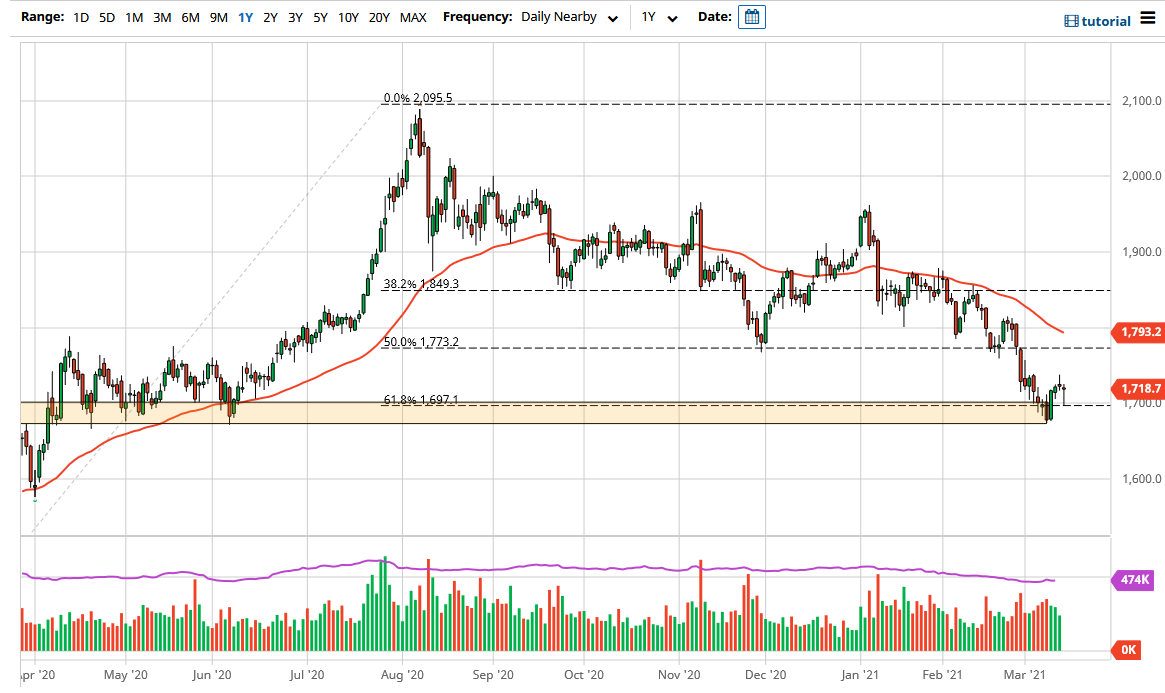Screen dimensions: 1165x693
Task: Click the Dec '20 axis label
Action: 765,674
